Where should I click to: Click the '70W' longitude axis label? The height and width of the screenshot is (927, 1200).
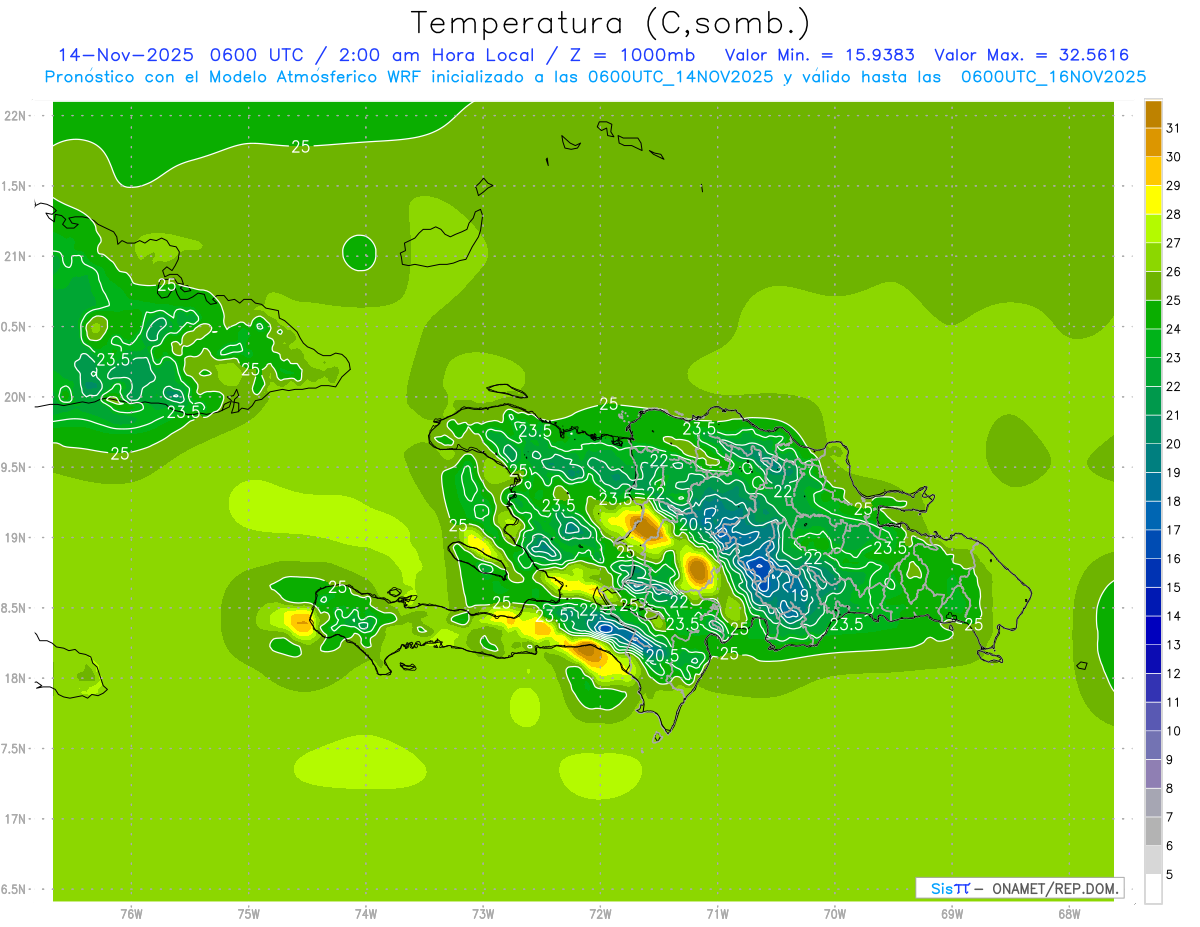pyautogui.click(x=835, y=914)
